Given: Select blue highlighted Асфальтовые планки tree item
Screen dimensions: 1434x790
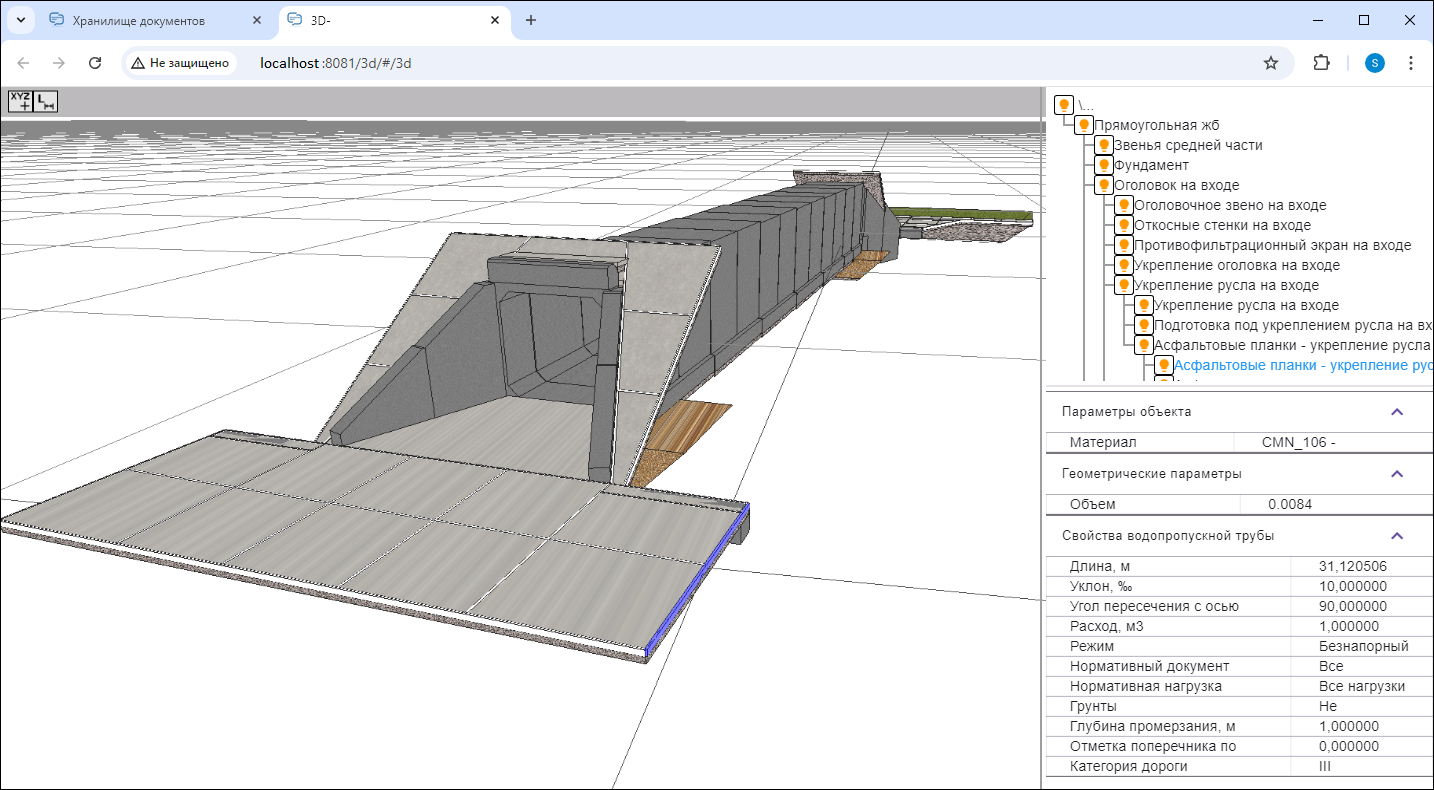Looking at the screenshot, I should tap(1303, 365).
